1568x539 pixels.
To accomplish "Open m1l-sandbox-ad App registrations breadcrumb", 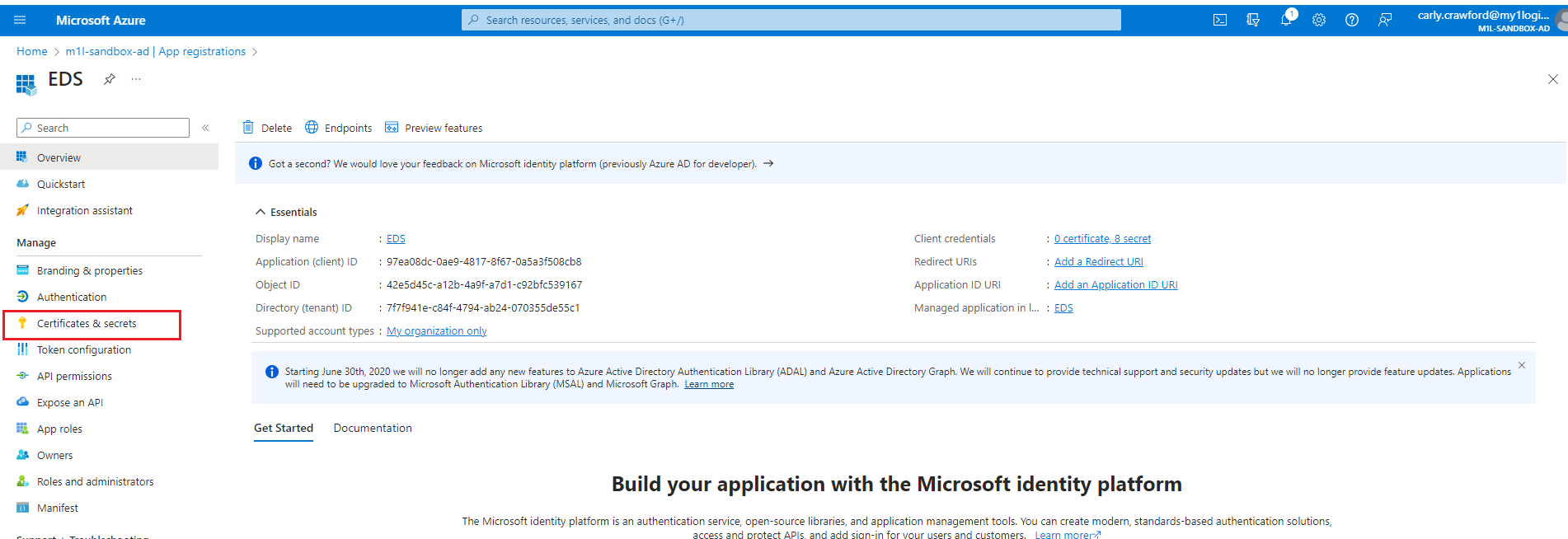I will [x=156, y=51].
